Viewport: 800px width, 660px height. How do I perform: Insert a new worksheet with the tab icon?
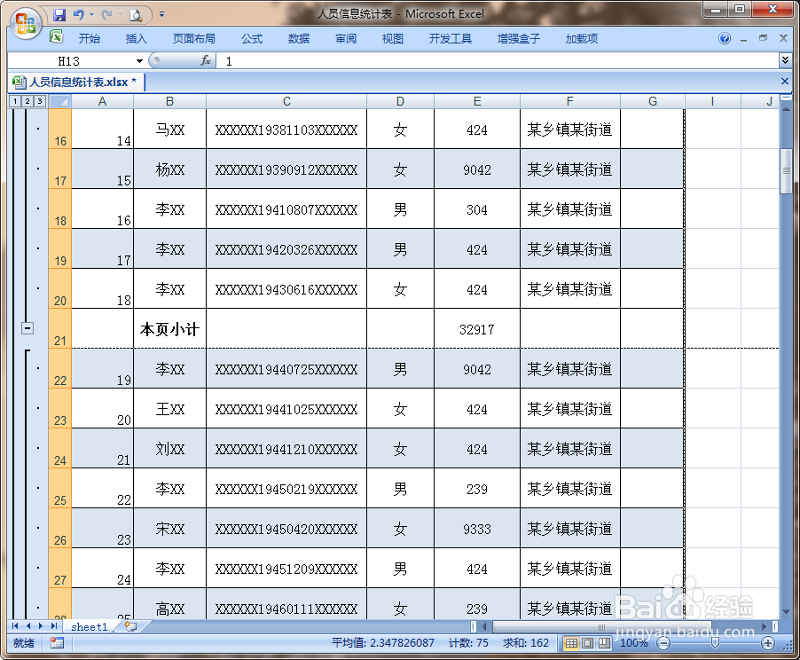pos(131,627)
